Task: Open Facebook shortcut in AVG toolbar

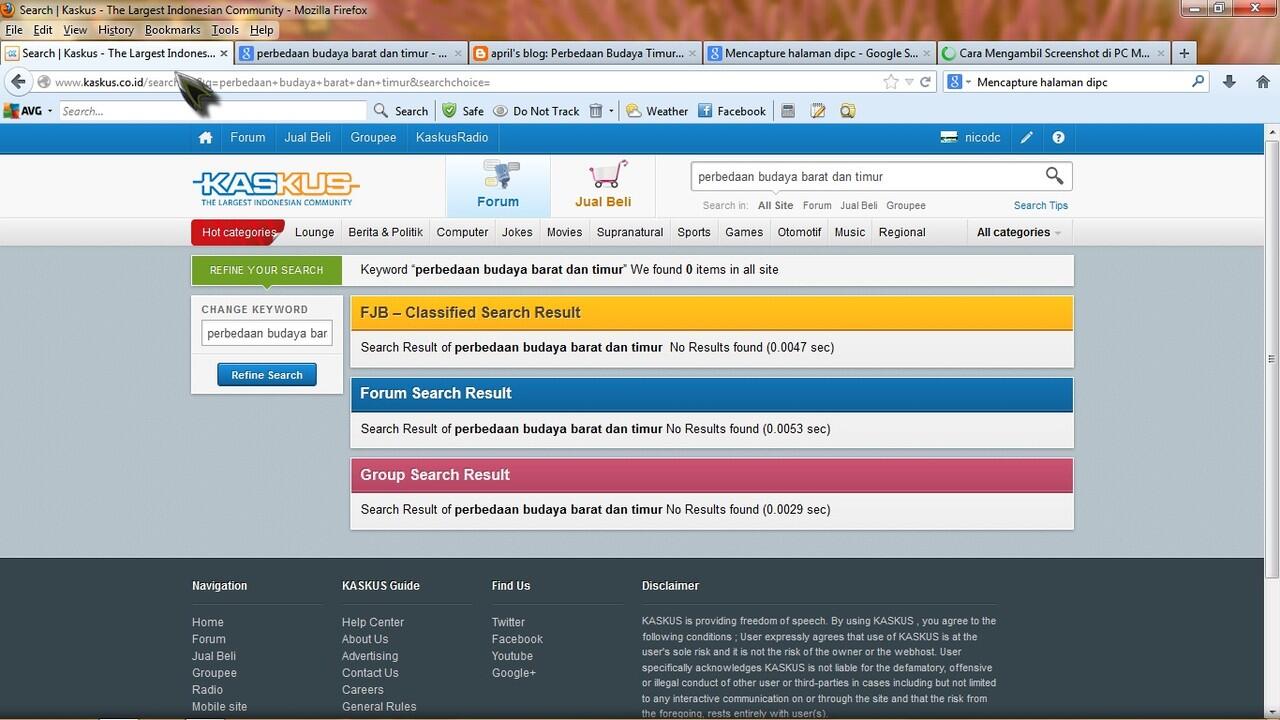Action: coord(732,111)
